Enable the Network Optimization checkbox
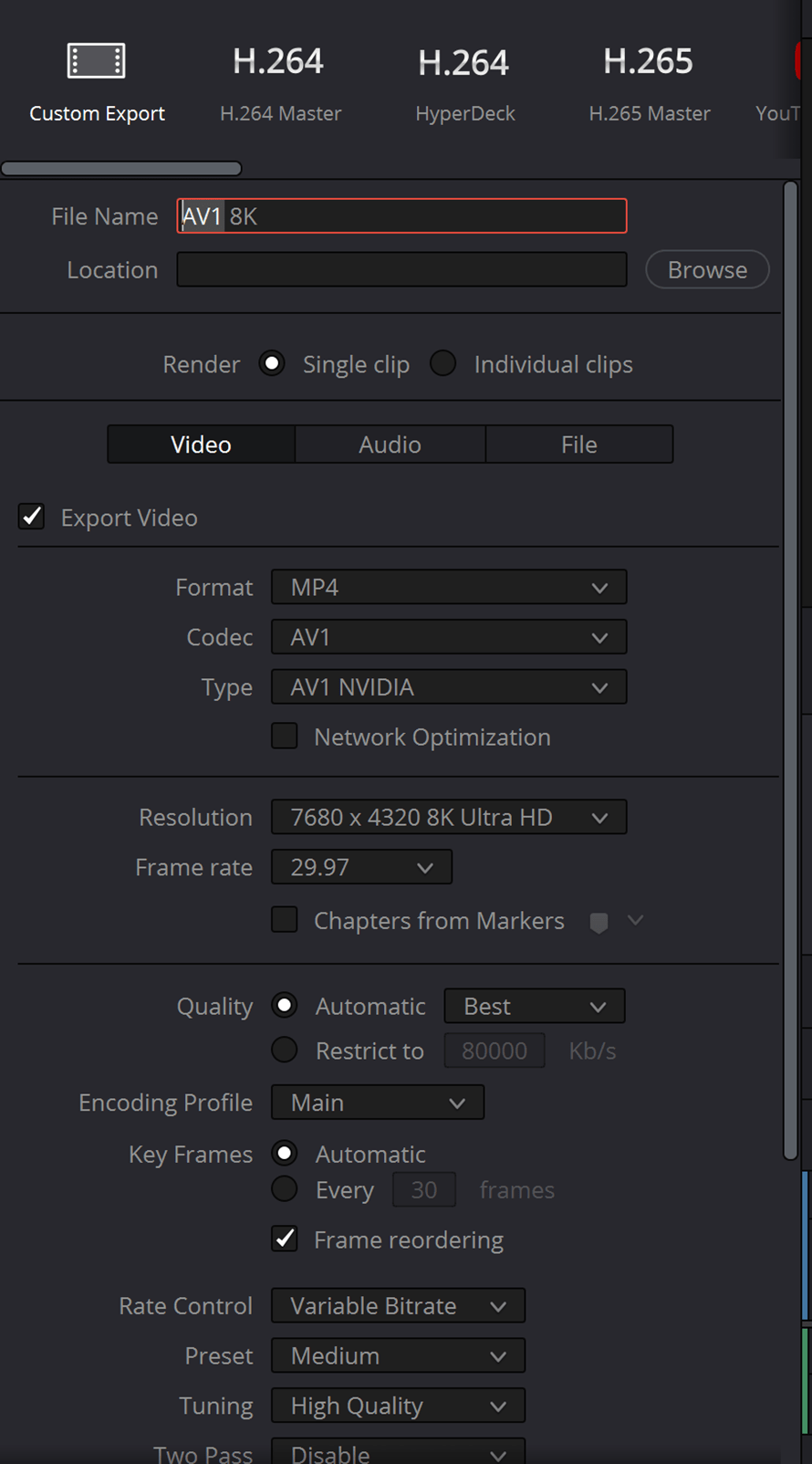 pyautogui.click(x=285, y=736)
